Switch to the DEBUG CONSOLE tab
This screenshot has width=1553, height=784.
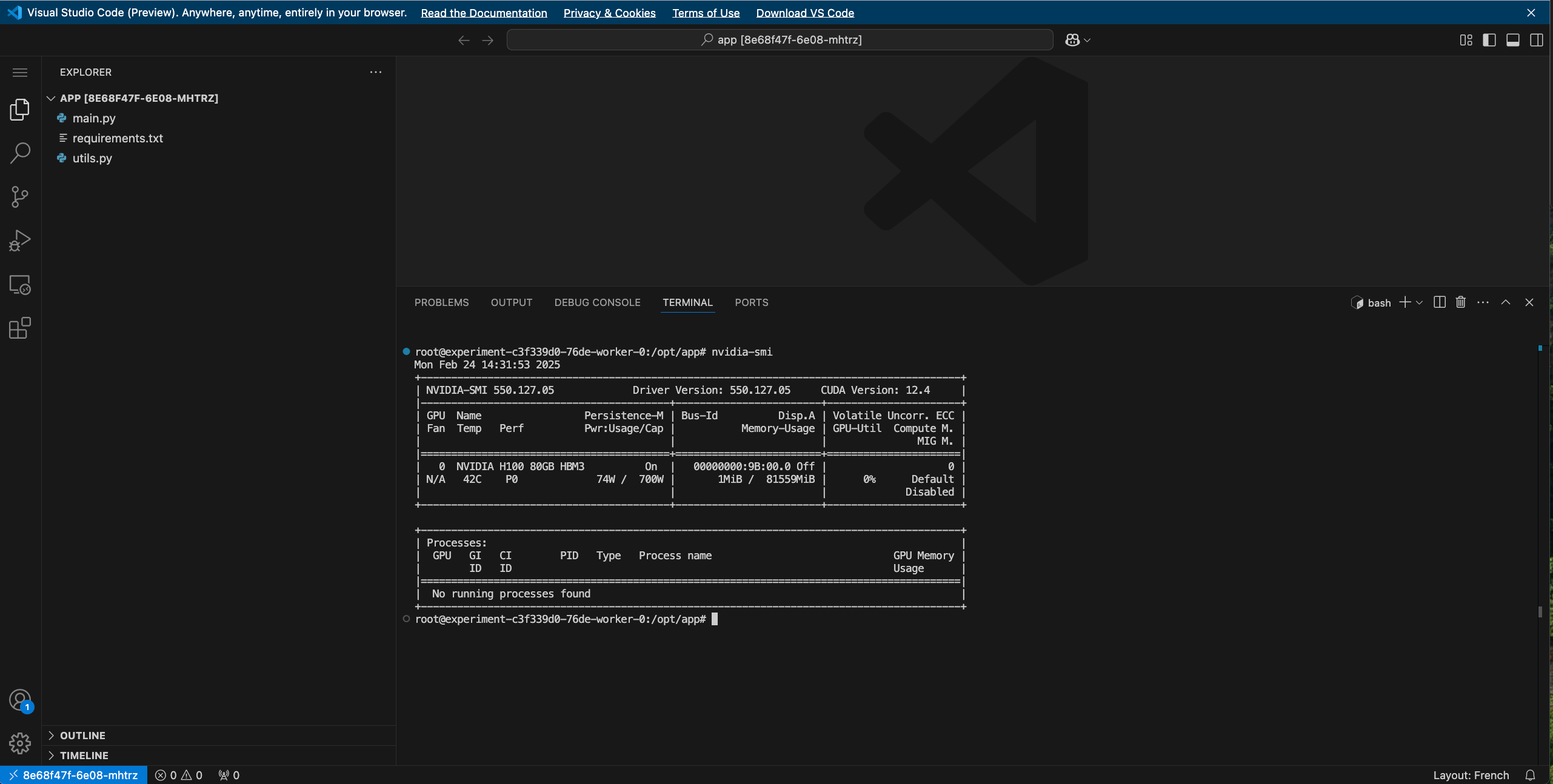click(597, 302)
